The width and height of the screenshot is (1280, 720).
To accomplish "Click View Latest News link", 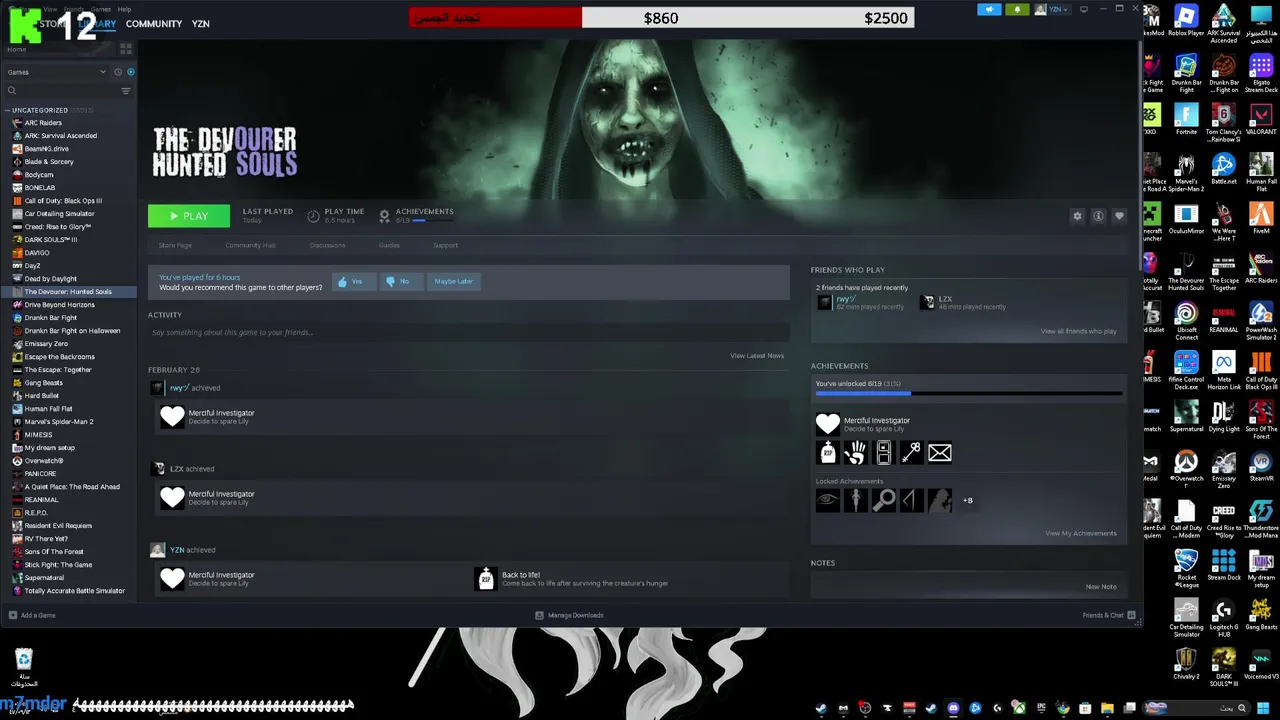I will (757, 356).
